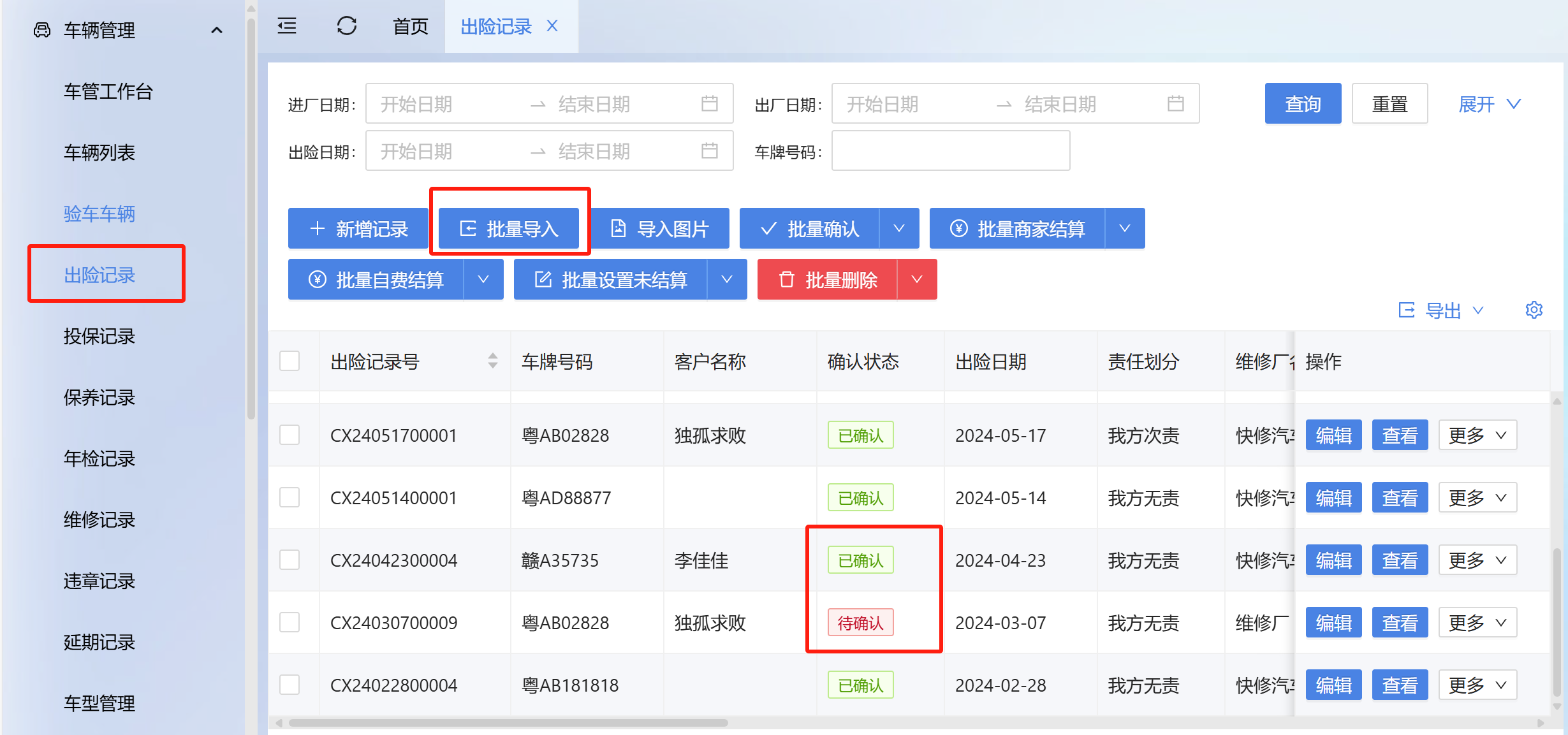Select checkbox for record CX24030700009
This screenshot has height=735, width=1568.
coord(289,622)
